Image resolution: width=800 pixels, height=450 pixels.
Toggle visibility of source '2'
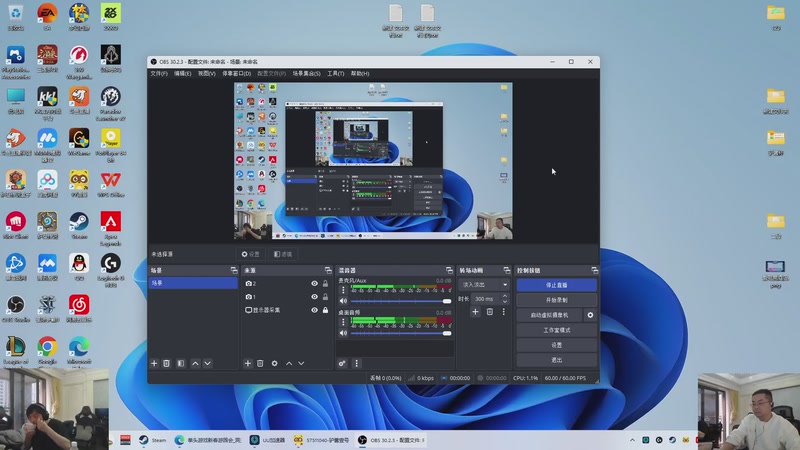point(314,283)
